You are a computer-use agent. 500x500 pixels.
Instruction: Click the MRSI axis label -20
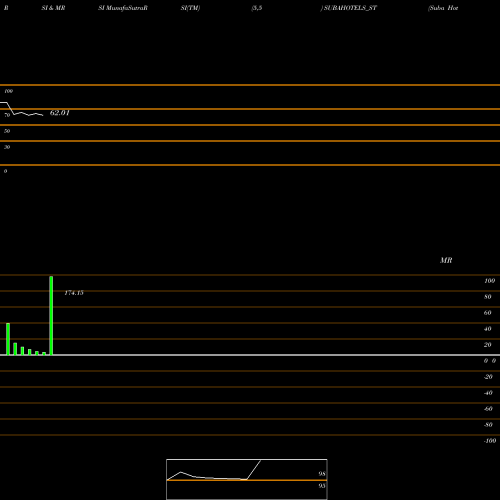pyautogui.click(x=488, y=377)
